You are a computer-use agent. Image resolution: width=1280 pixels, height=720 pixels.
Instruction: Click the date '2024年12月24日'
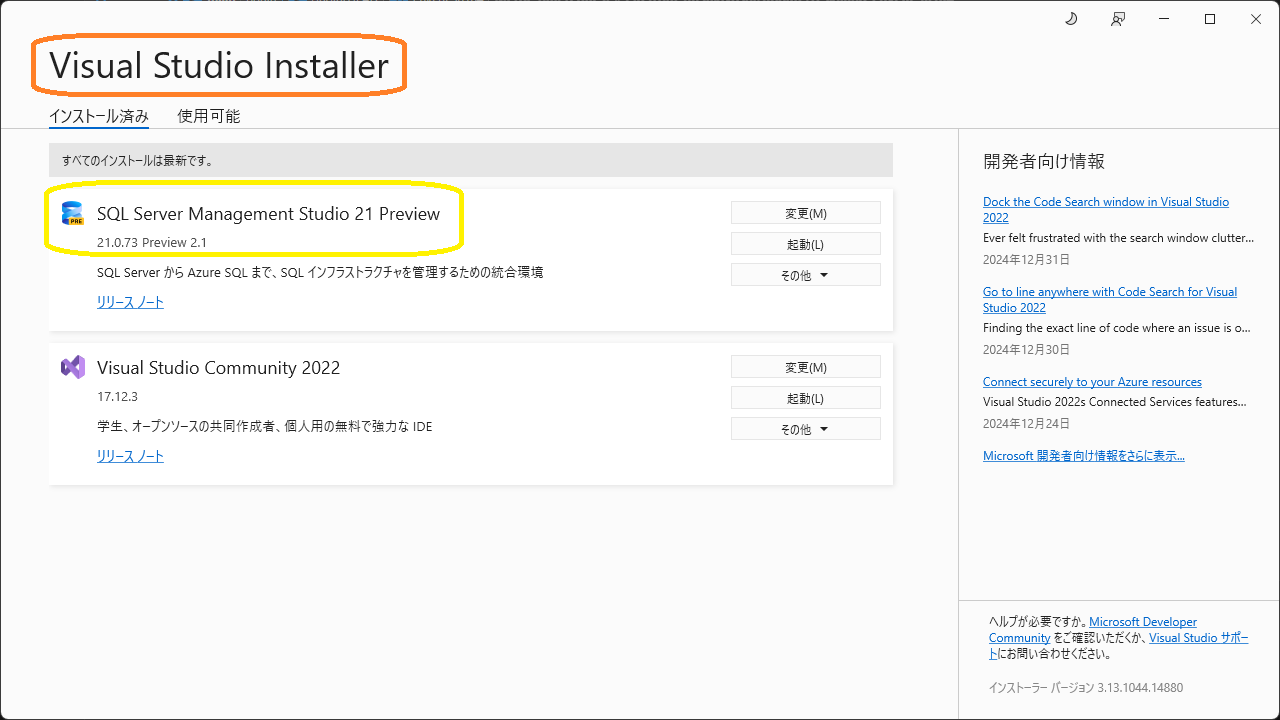coord(1026,424)
